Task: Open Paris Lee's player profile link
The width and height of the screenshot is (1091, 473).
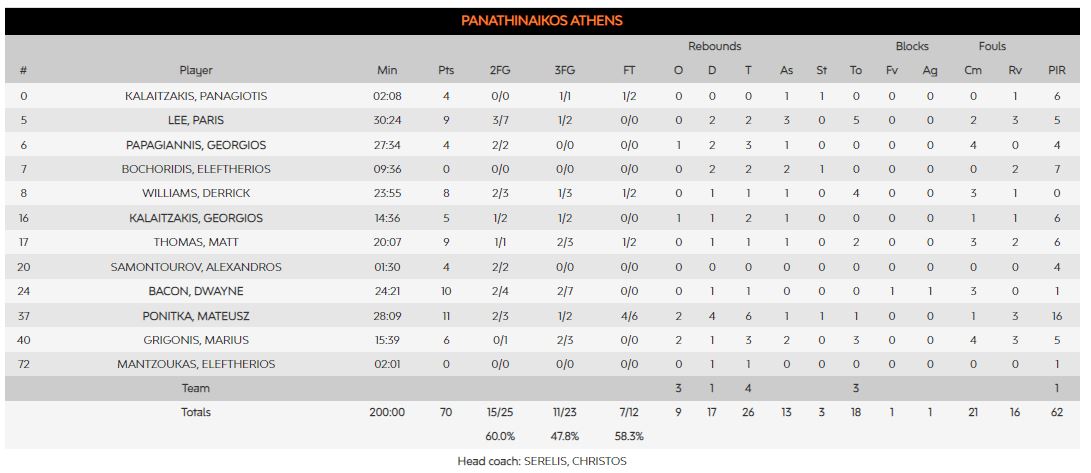Action: 196,120
